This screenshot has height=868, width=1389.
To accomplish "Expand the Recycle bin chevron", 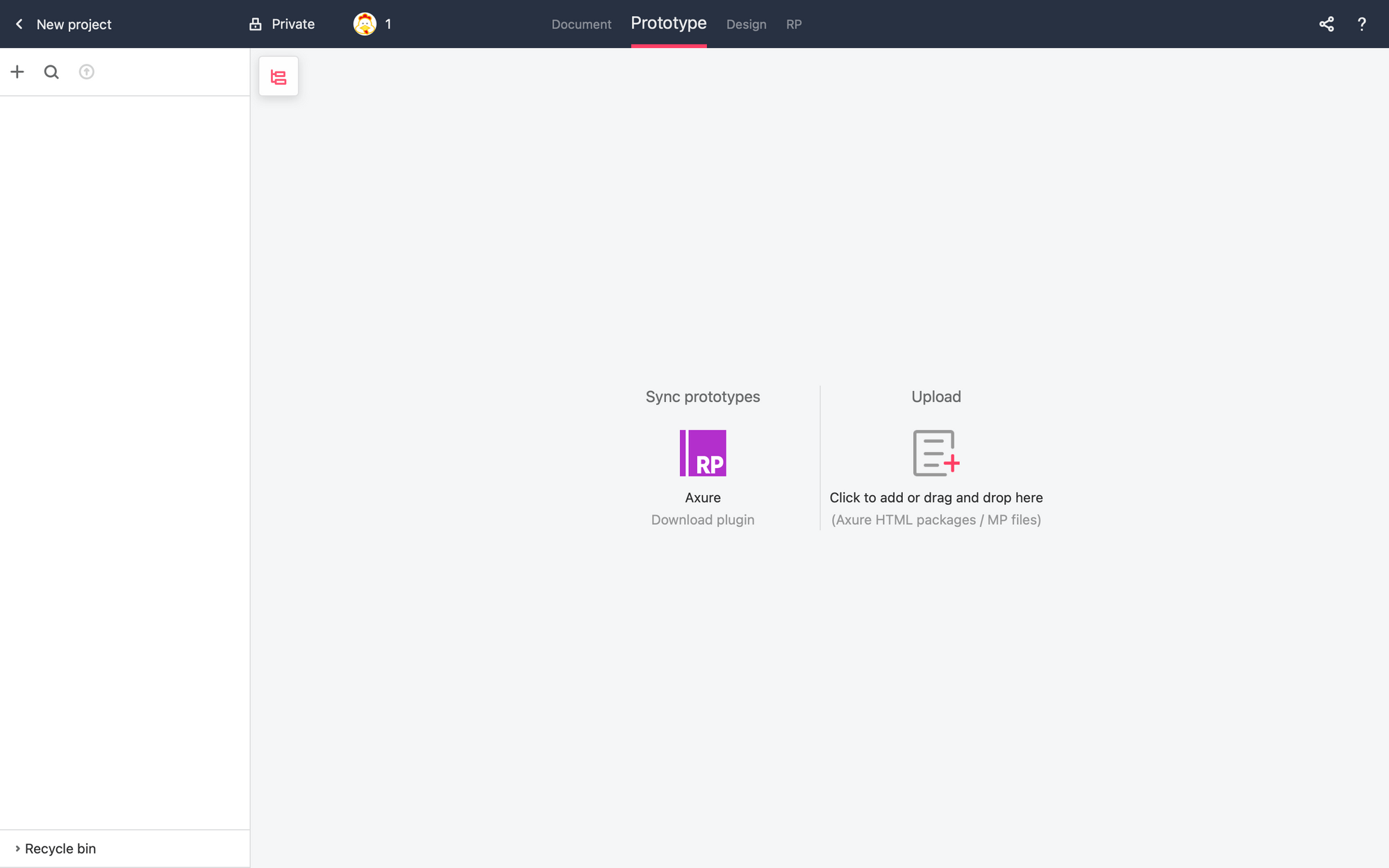I will click(17, 849).
